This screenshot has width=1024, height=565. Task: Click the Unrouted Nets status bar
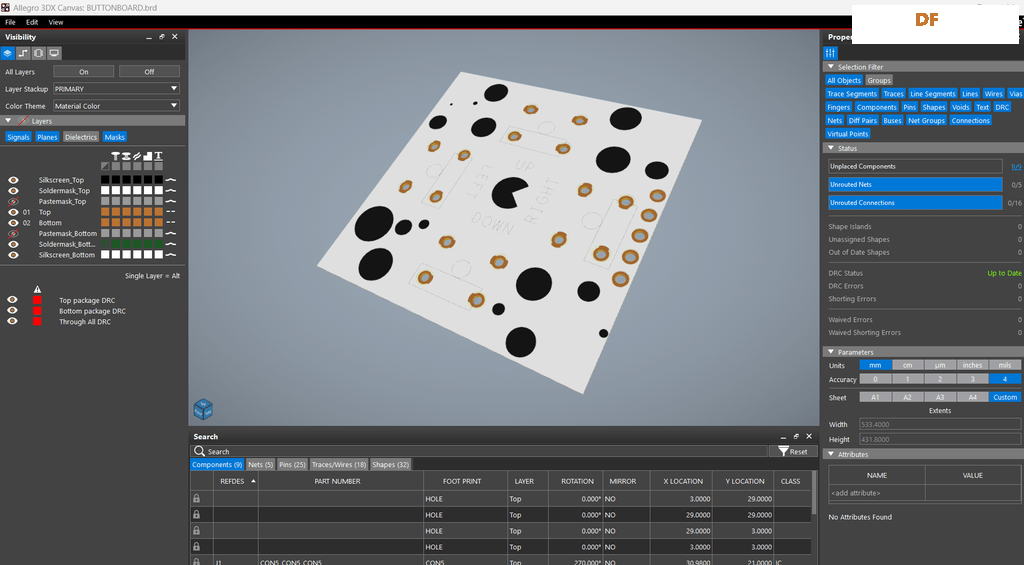point(915,185)
